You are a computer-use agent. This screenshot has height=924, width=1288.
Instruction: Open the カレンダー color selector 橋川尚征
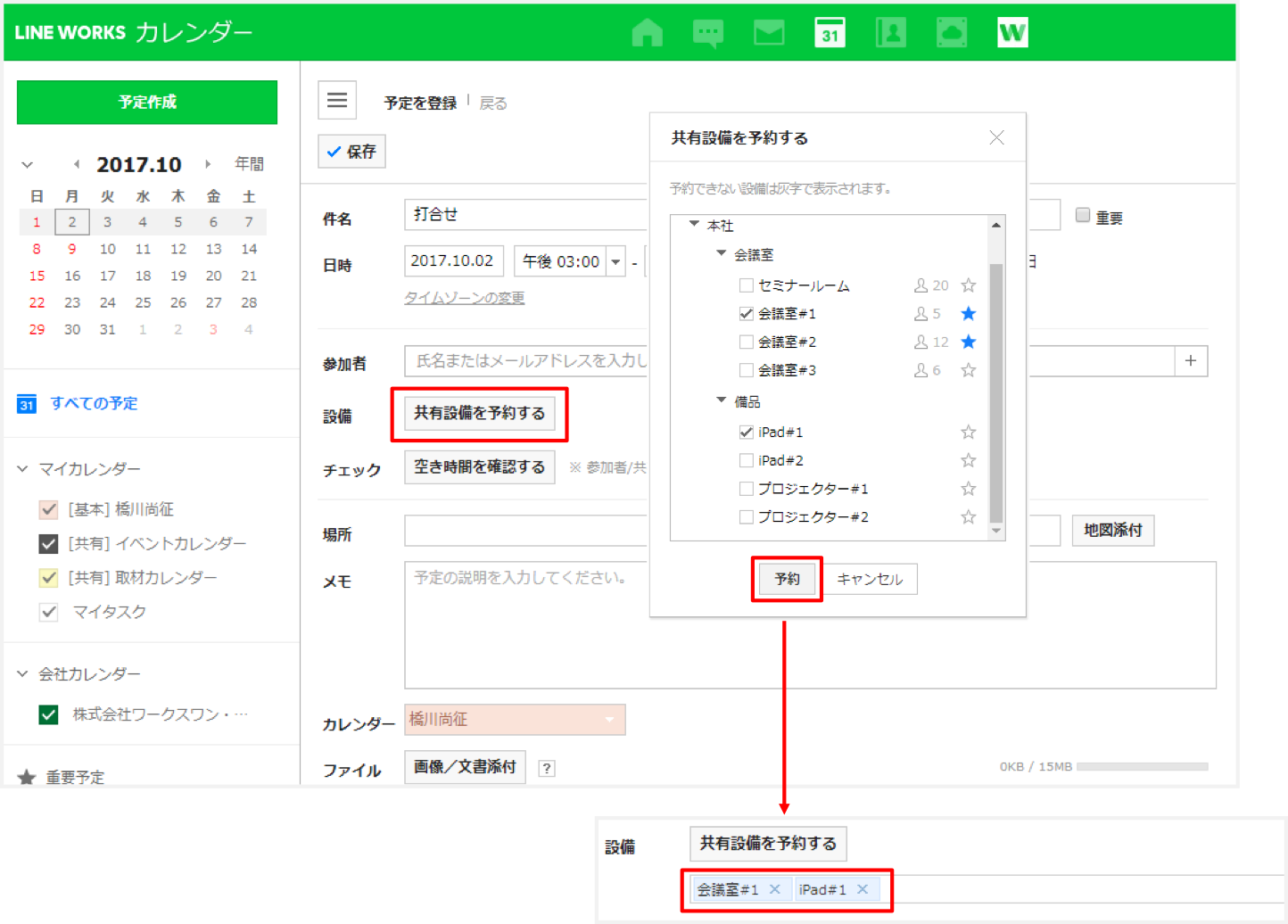click(x=515, y=720)
